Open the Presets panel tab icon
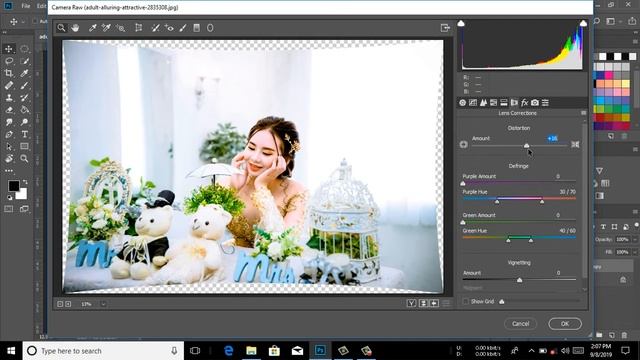Image resolution: width=640 pixels, height=360 pixels. pyautogui.click(x=545, y=102)
